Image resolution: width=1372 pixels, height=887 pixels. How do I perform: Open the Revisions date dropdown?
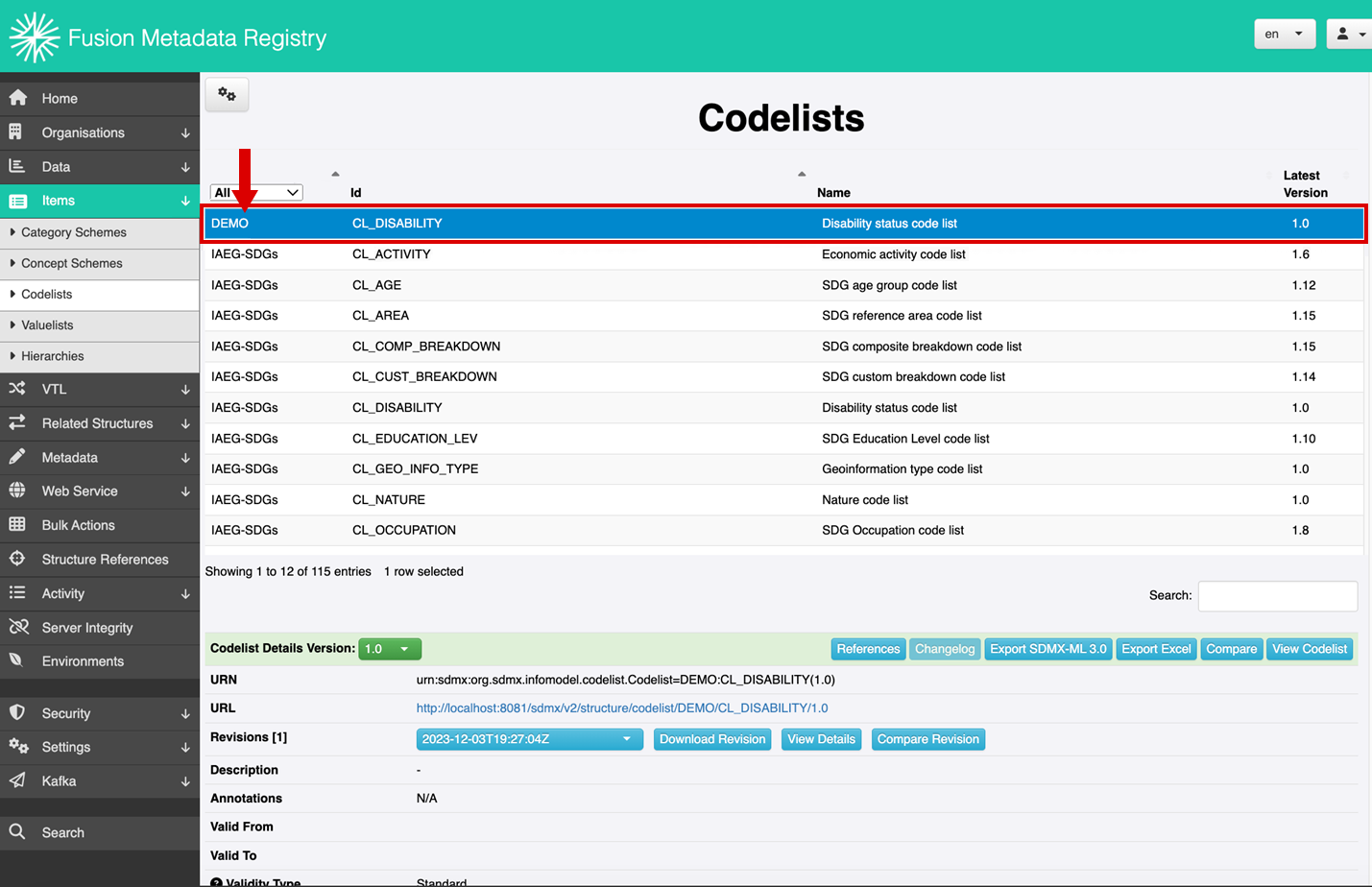529,739
